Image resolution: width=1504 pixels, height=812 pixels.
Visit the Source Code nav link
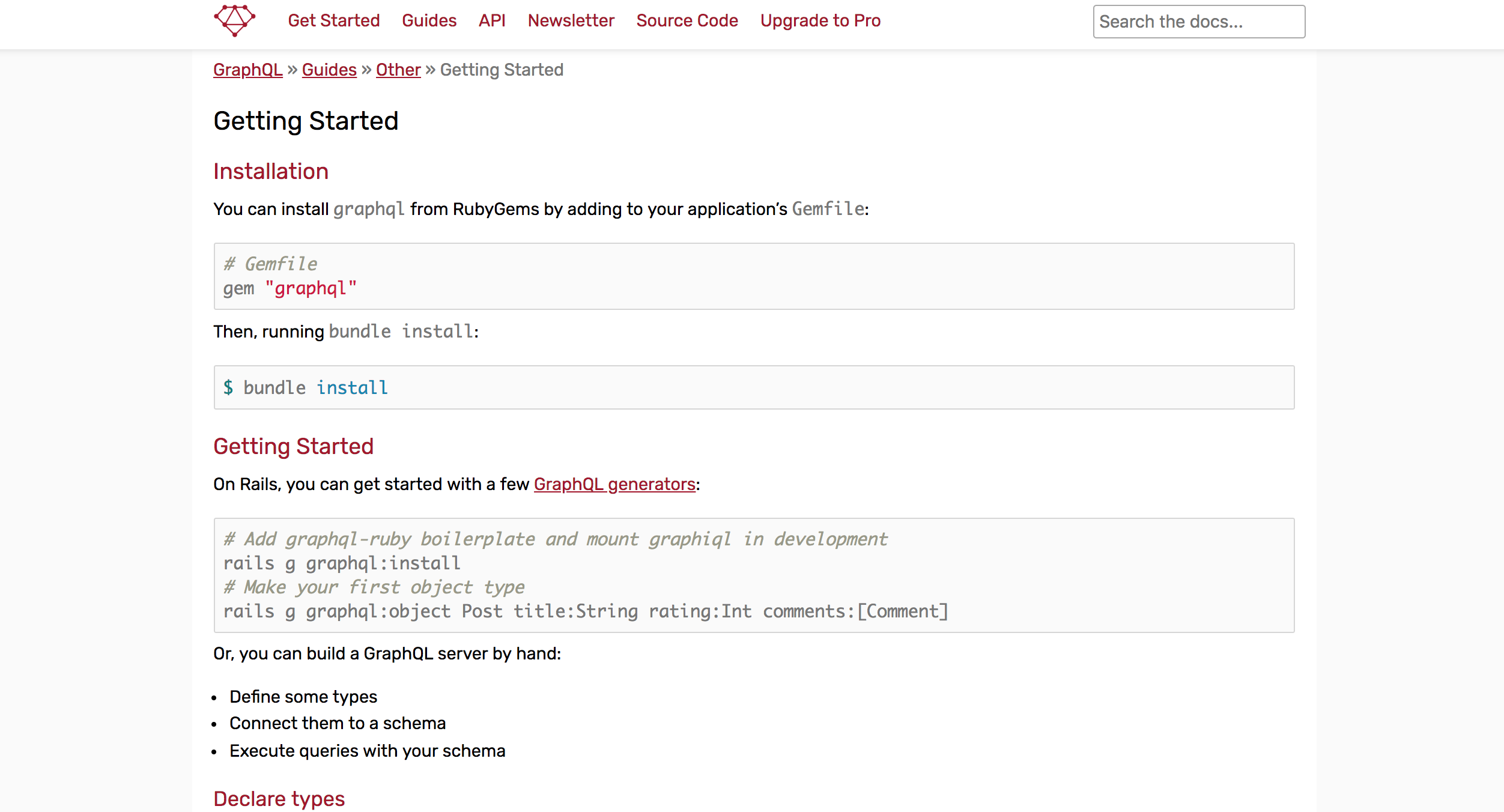pyautogui.click(x=687, y=20)
